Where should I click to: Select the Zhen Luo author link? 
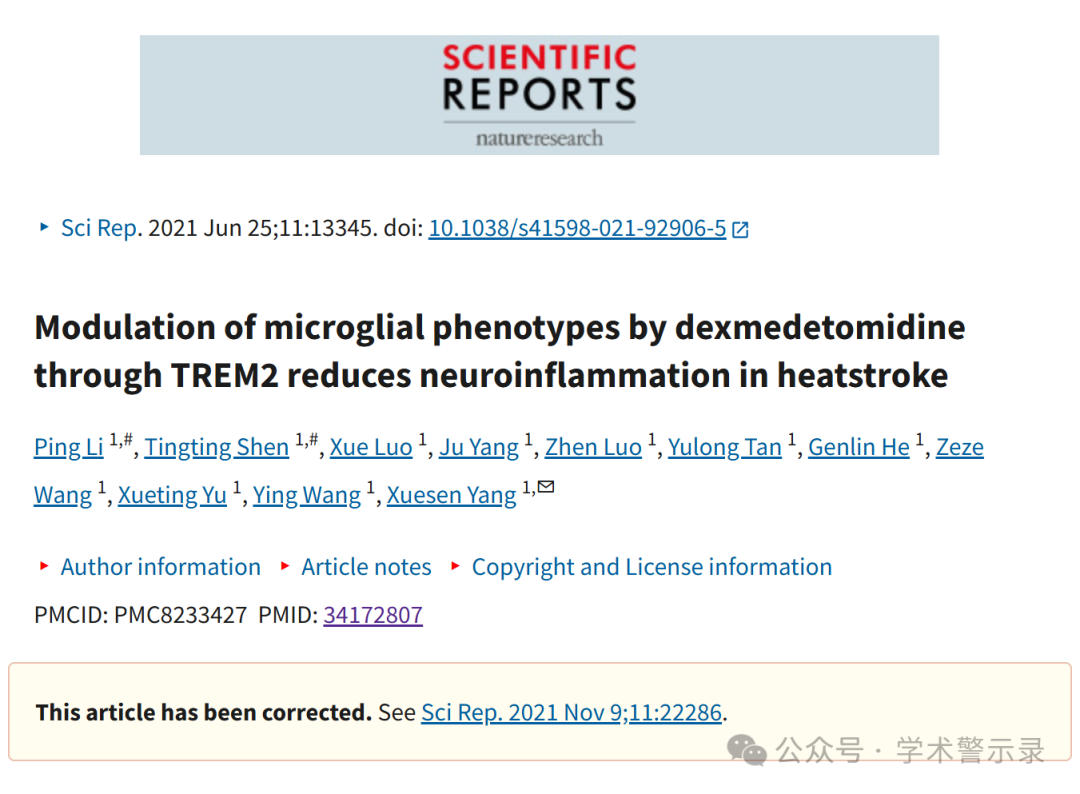(593, 447)
